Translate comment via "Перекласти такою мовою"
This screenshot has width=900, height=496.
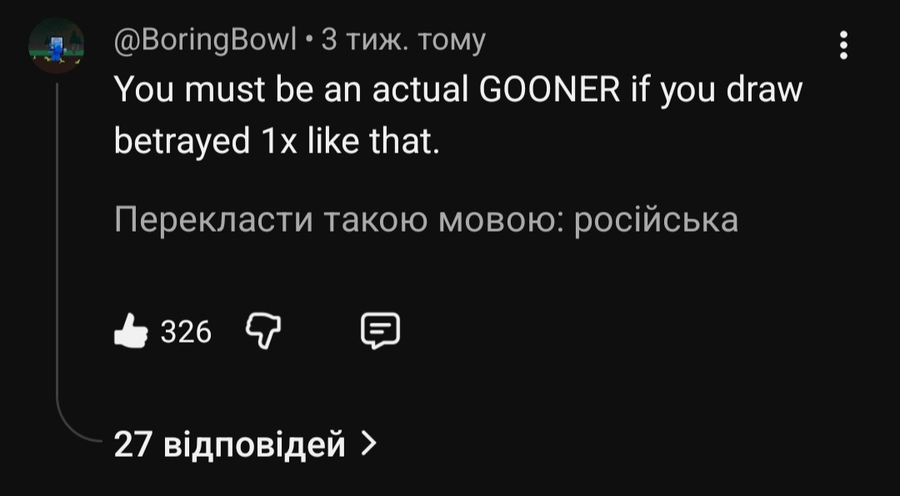coord(426,219)
